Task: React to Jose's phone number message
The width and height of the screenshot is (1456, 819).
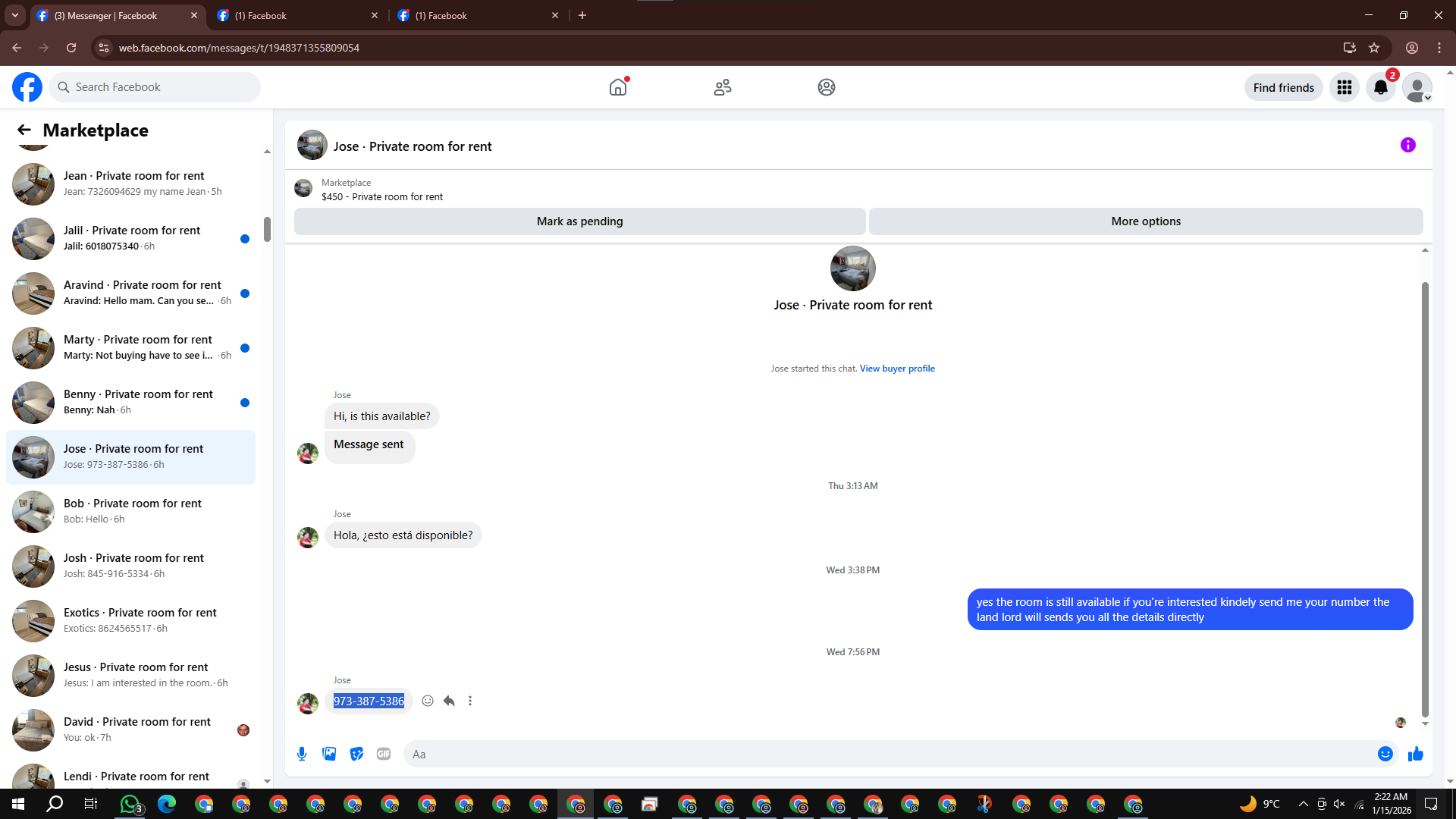Action: (428, 701)
